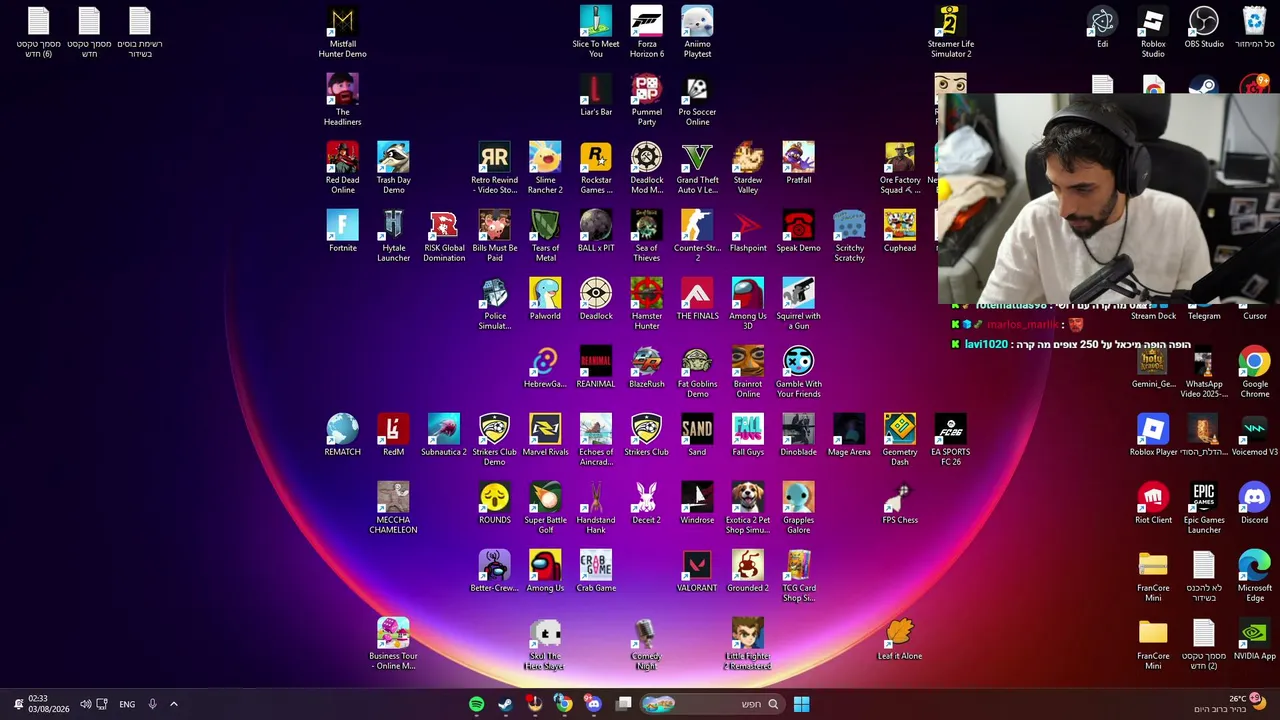Open the taskbar volume control
Image resolution: width=1280 pixels, height=720 pixels.
pos(85,704)
